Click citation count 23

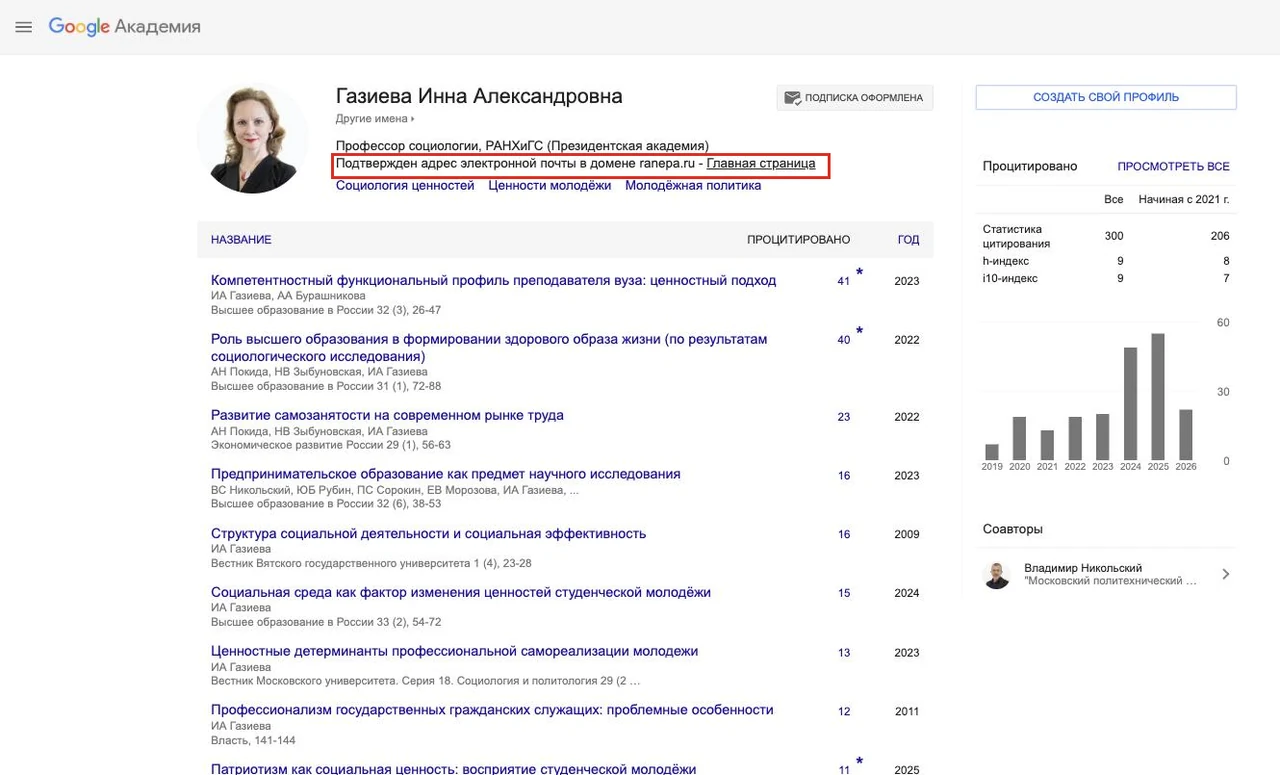point(843,417)
